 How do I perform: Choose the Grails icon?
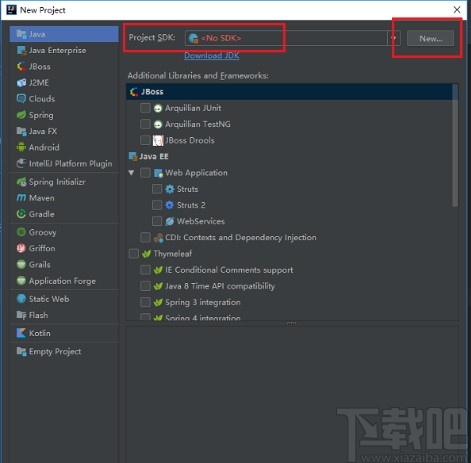[21, 265]
